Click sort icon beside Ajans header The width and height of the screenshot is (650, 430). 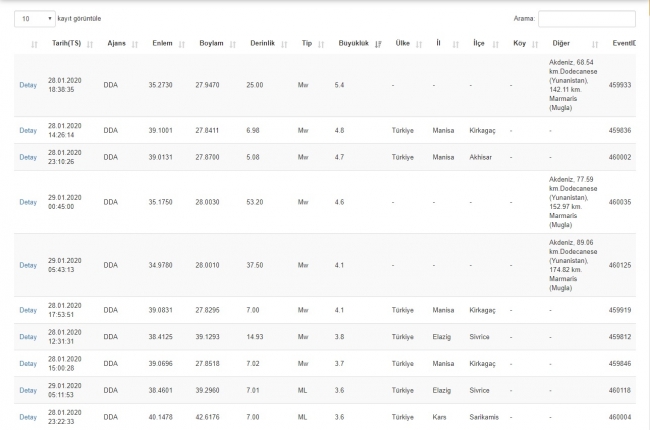135,44
